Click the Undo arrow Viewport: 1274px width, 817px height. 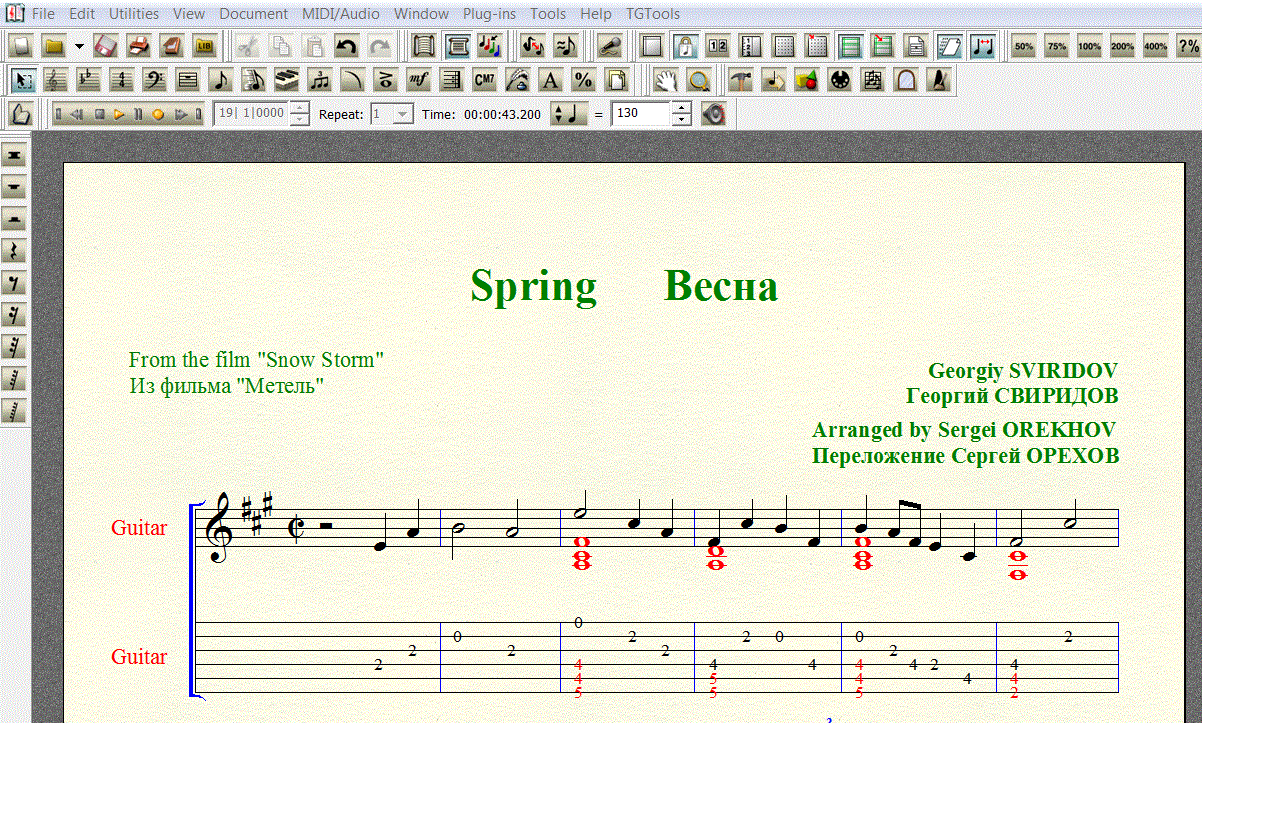[x=346, y=45]
